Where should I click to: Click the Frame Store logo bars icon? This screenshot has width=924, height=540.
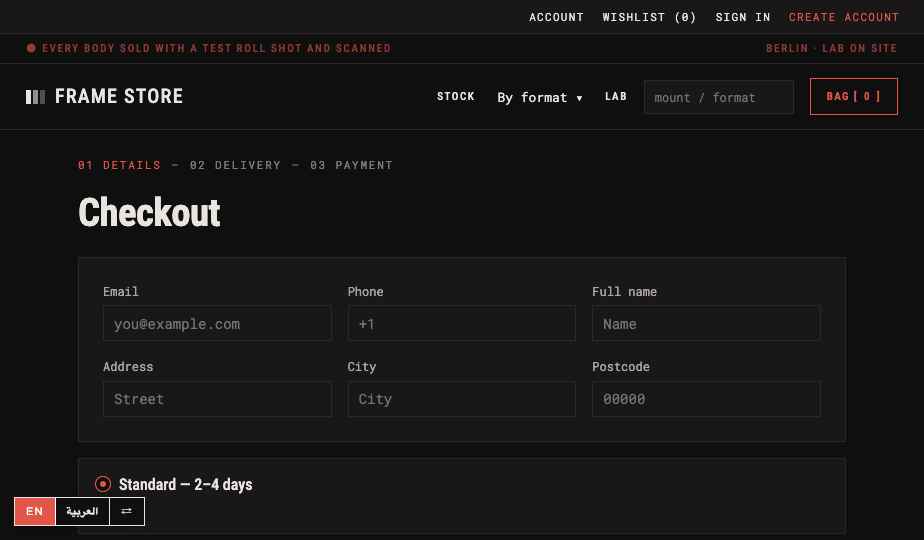pyautogui.click(x=35, y=97)
